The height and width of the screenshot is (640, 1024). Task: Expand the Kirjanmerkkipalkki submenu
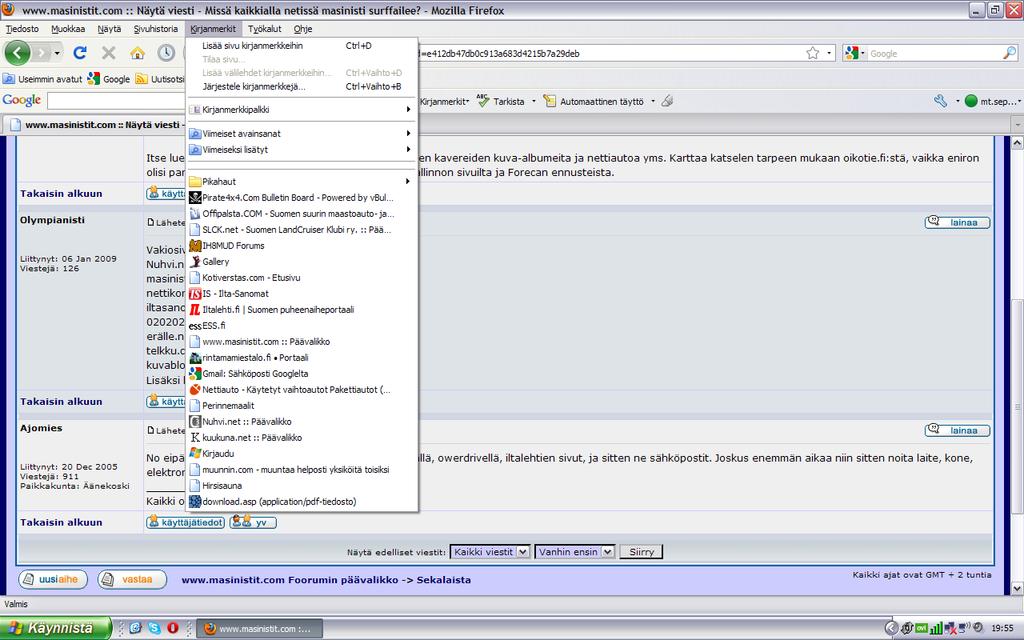[x=300, y=110]
